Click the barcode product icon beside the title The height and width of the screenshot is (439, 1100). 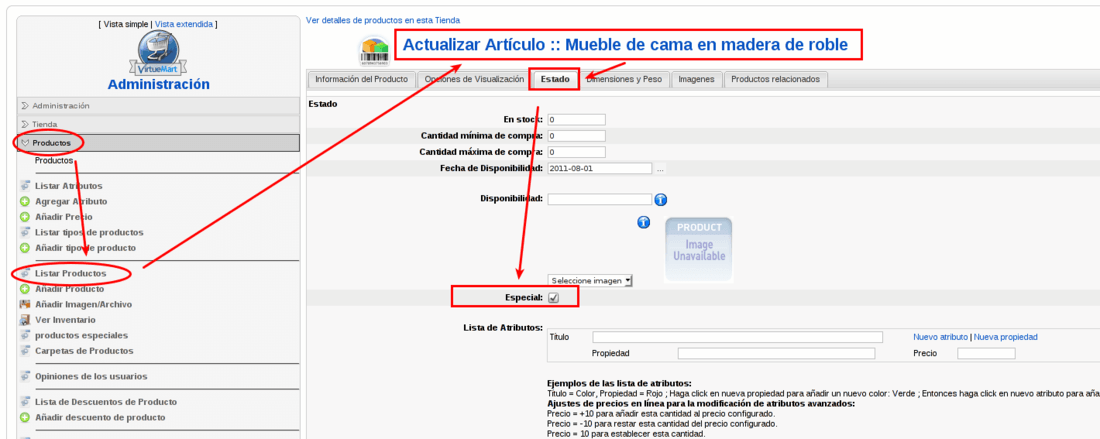[375, 51]
